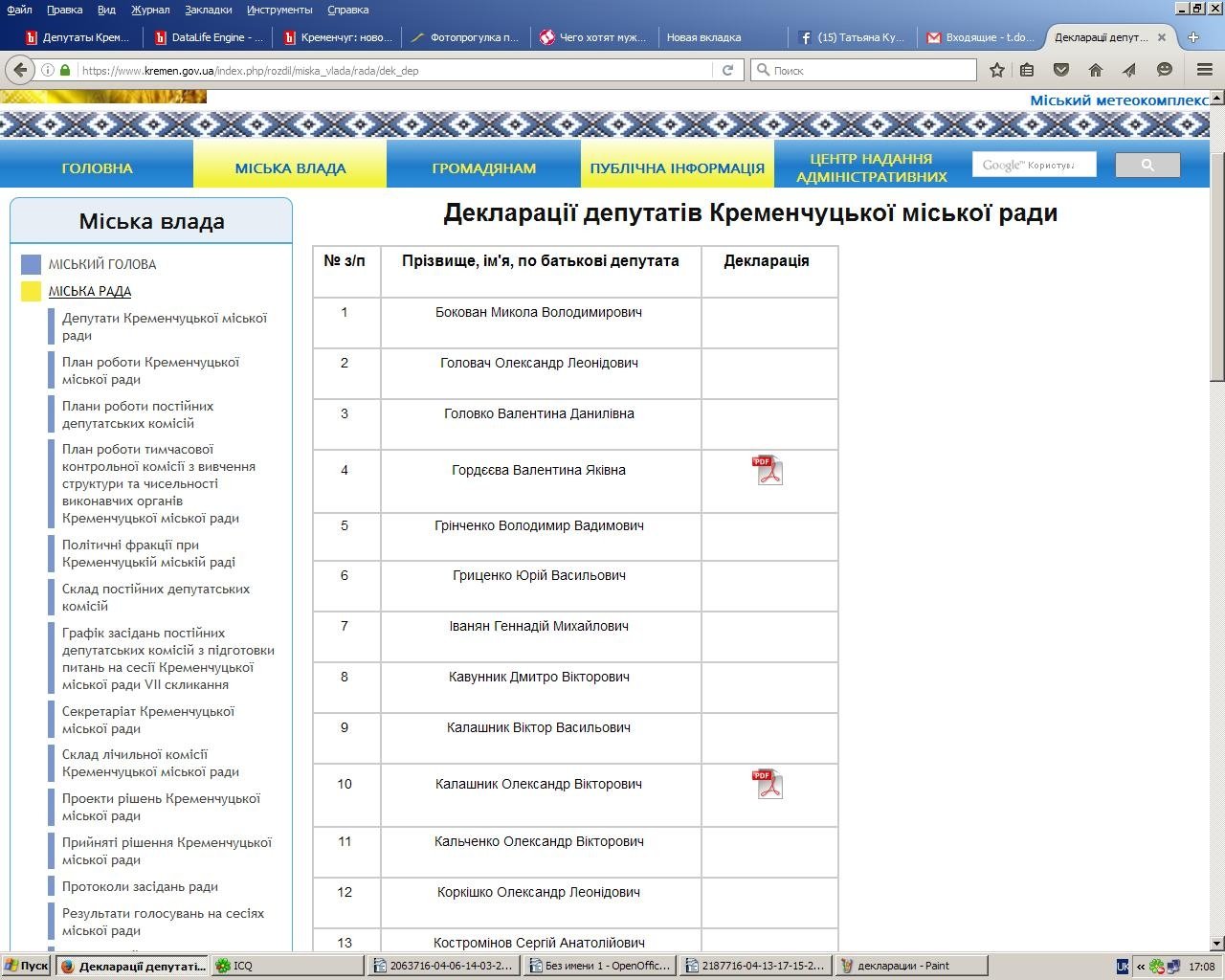Click the Pocket save icon

click(x=1061, y=70)
